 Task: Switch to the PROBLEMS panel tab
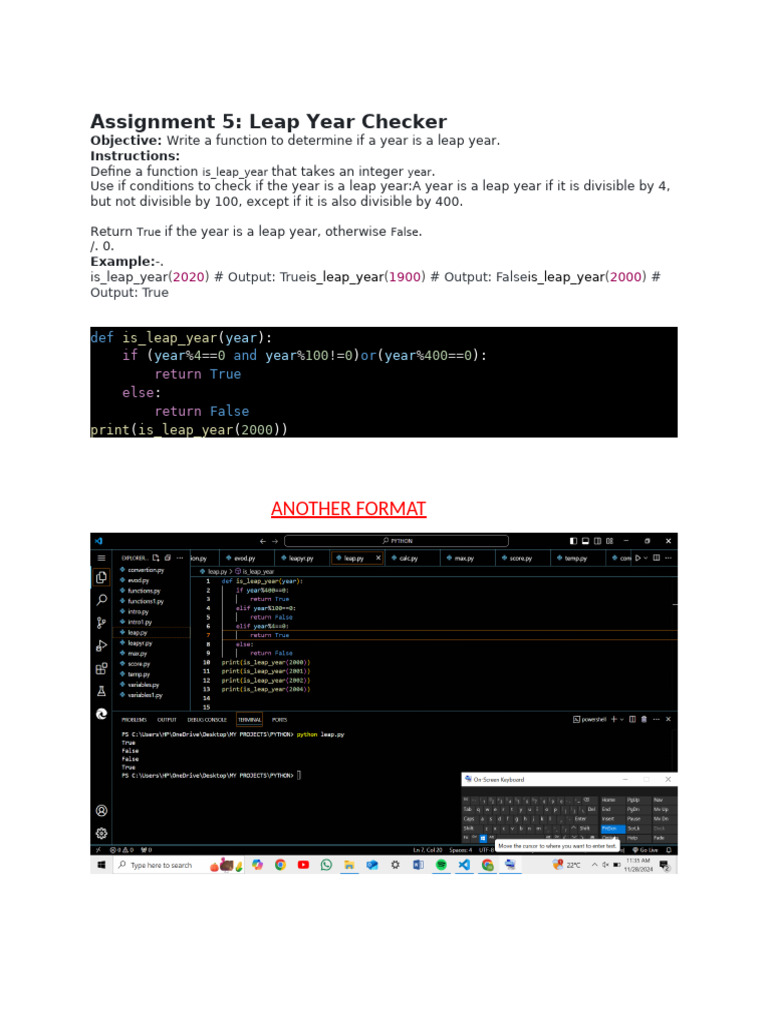pyautogui.click(x=134, y=720)
